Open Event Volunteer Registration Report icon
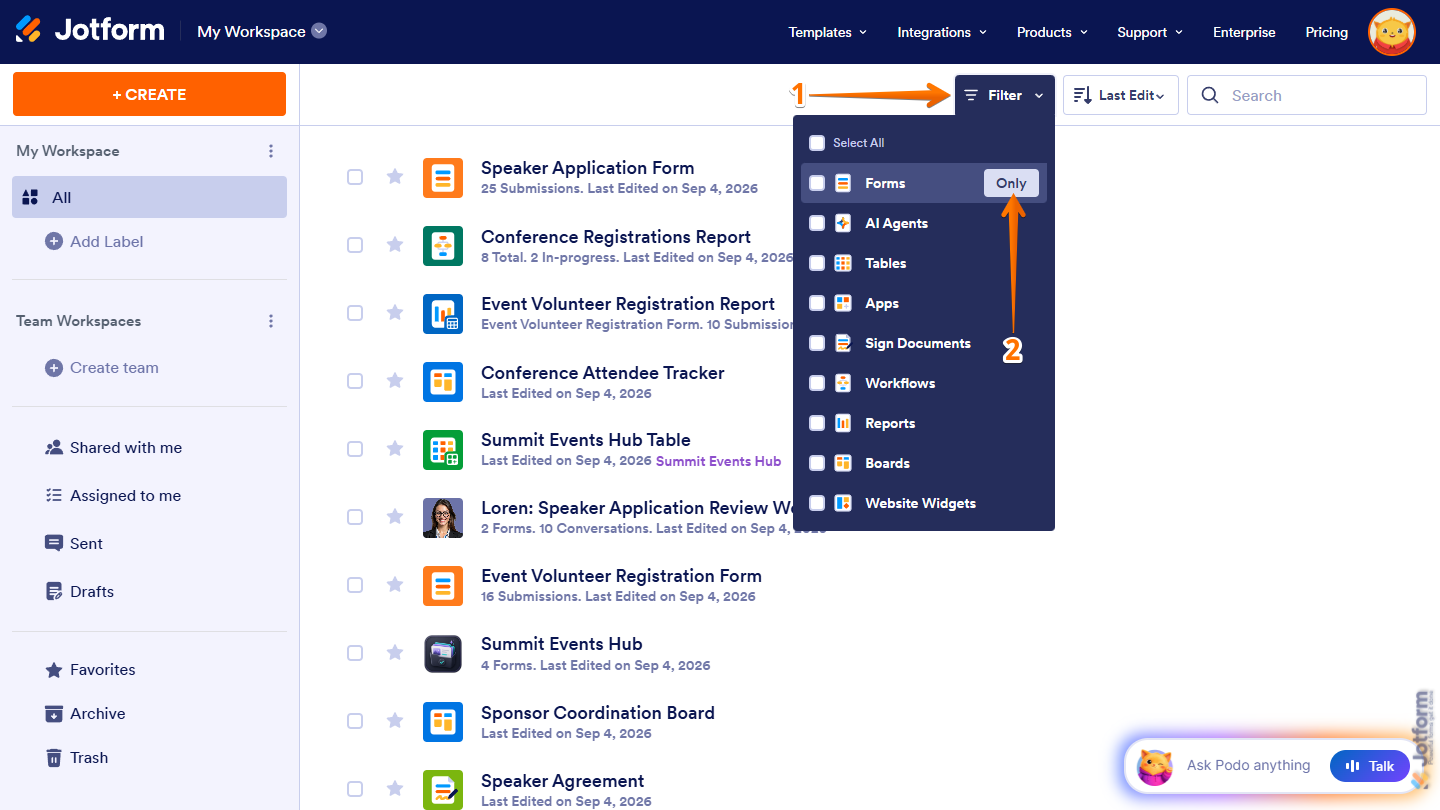Image resolution: width=1440 pixels, height=810 pixels. [x=443, y=314]
